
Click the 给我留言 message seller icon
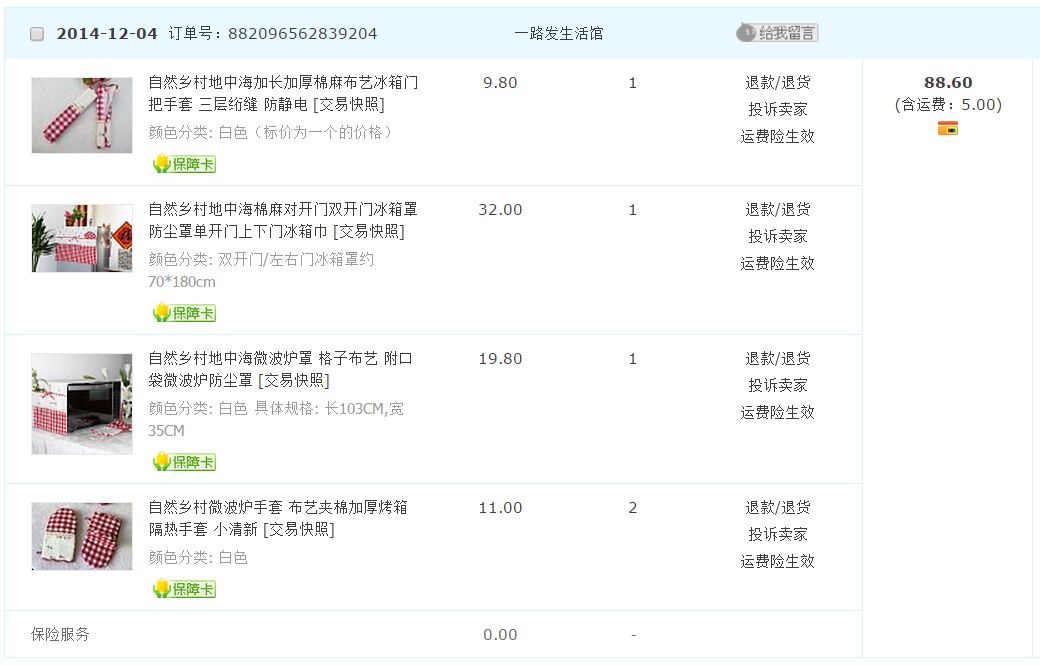[777, 33]
